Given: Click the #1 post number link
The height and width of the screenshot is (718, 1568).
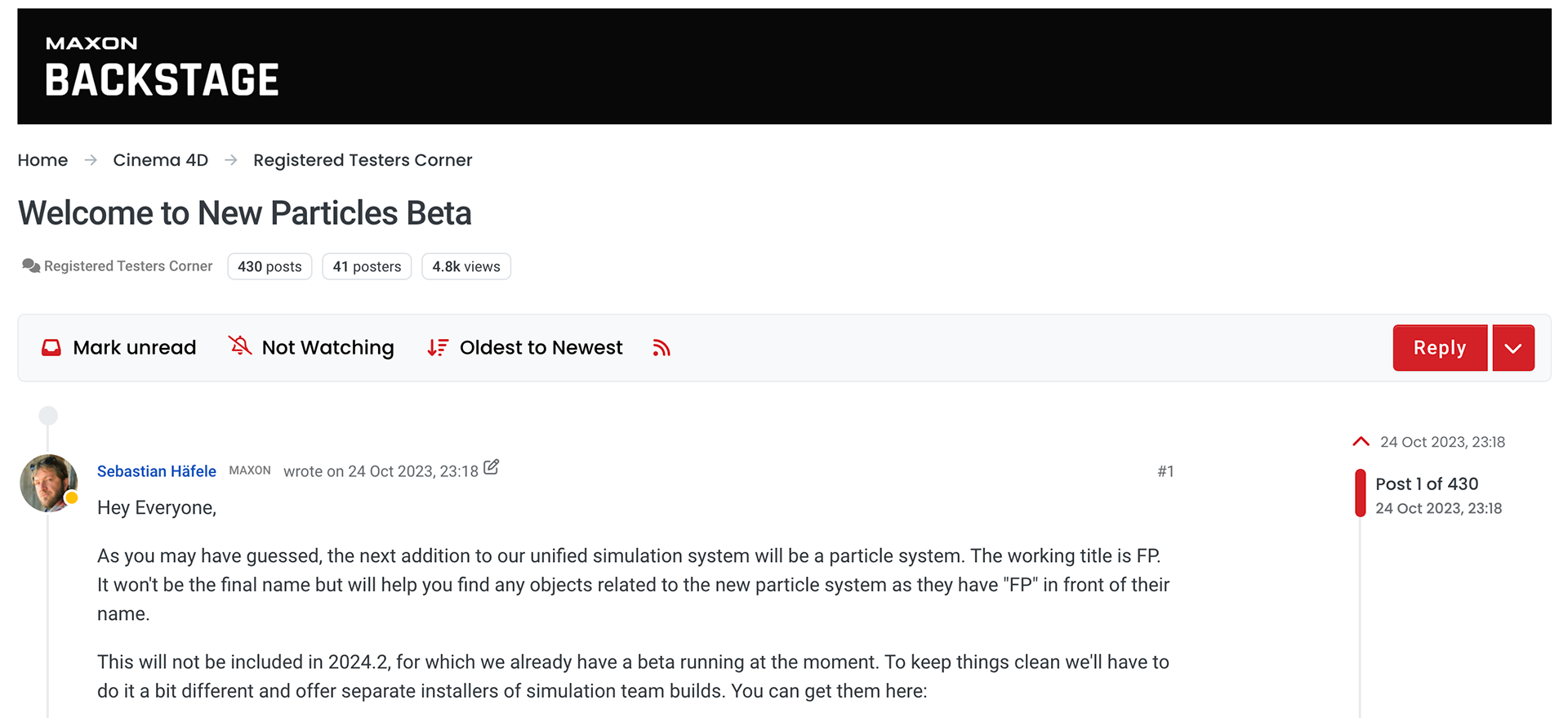Looking at the screenshot, I should pos(1165,471).
